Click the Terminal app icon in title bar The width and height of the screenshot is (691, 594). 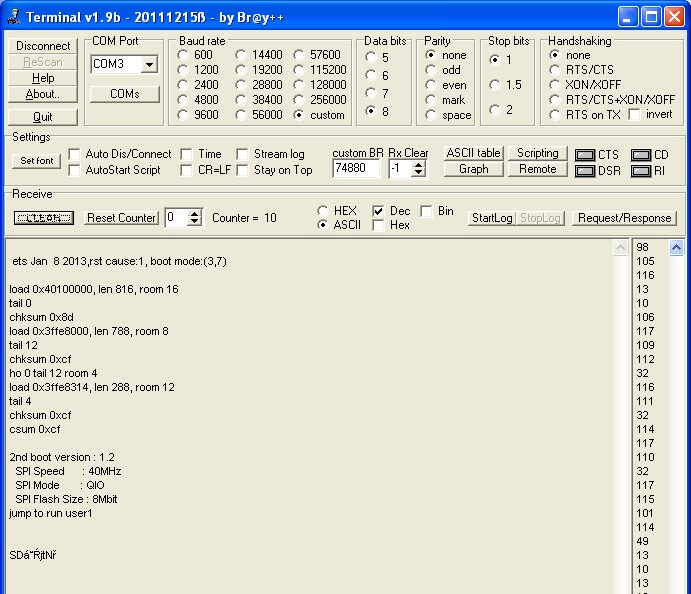click(x=14, y=17)
